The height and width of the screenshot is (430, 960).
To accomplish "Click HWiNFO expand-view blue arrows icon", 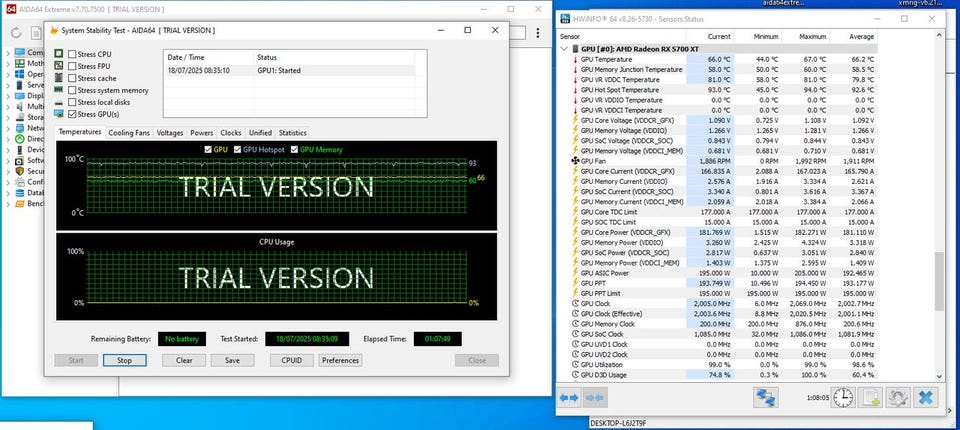I will tap(569, 398).
